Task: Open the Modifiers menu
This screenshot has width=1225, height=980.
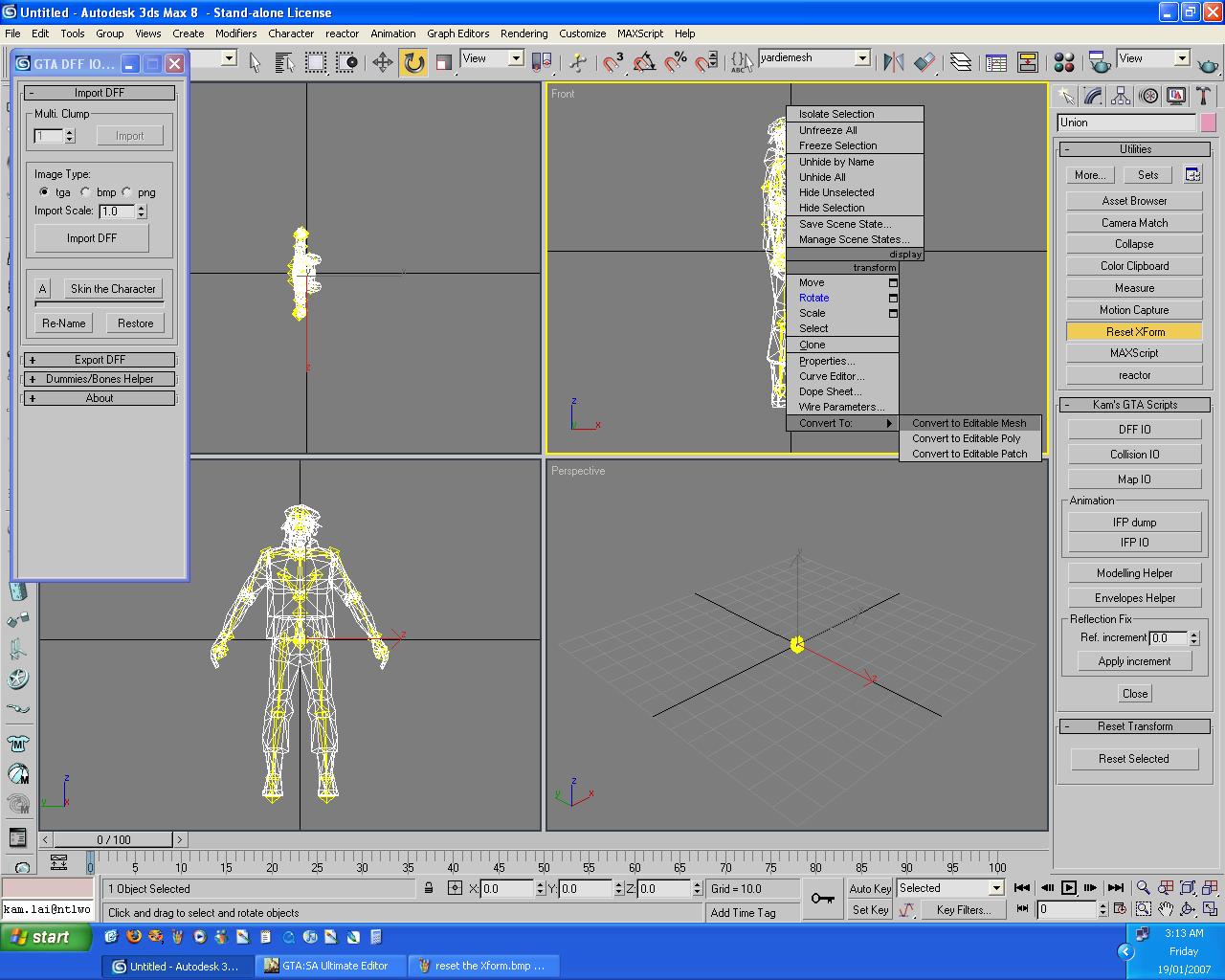Action: [235, 33]
